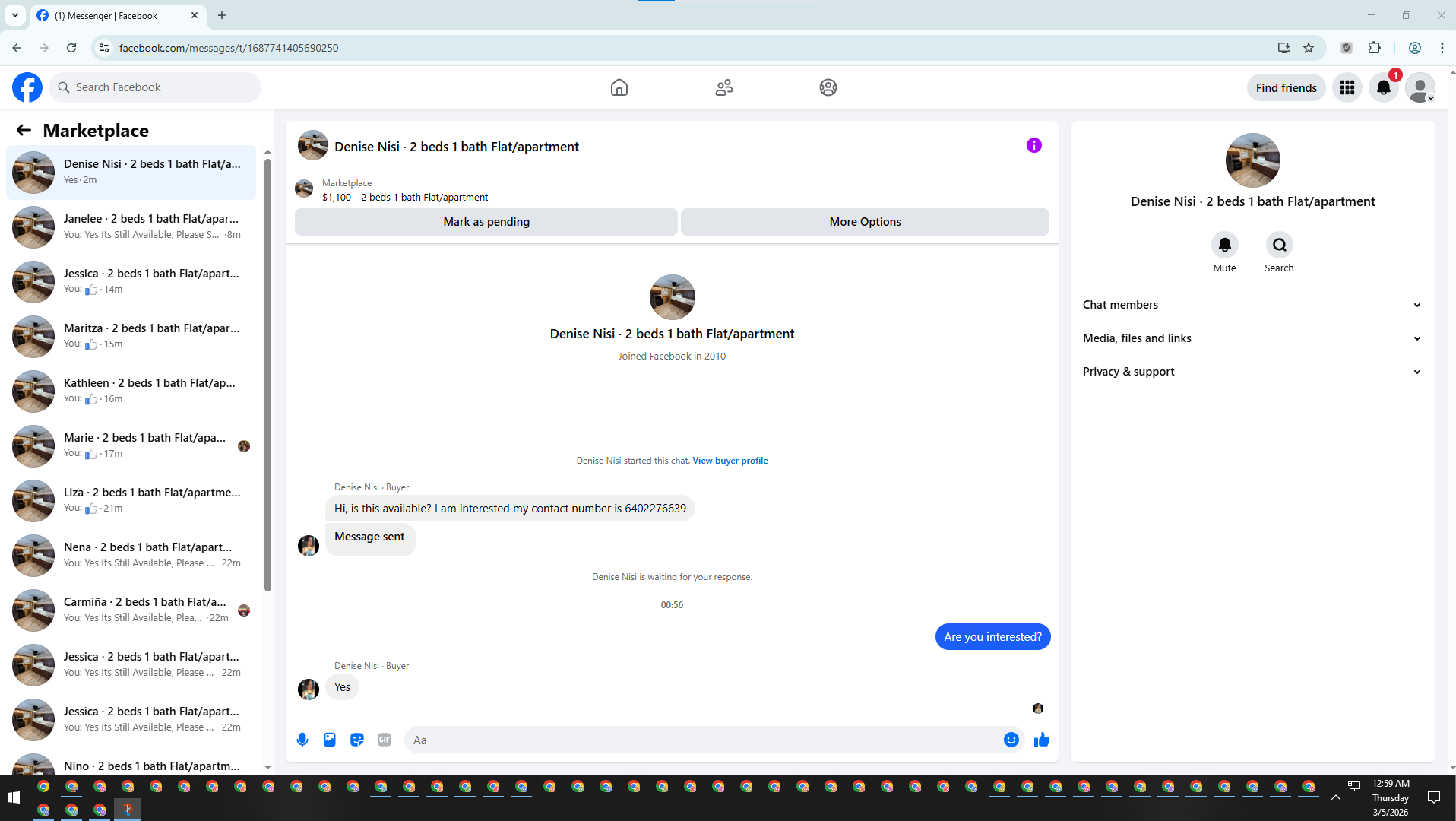Click the 'Are you interested?' sent message
This screenshot has width=1456, height=821.
coord(992,637)
